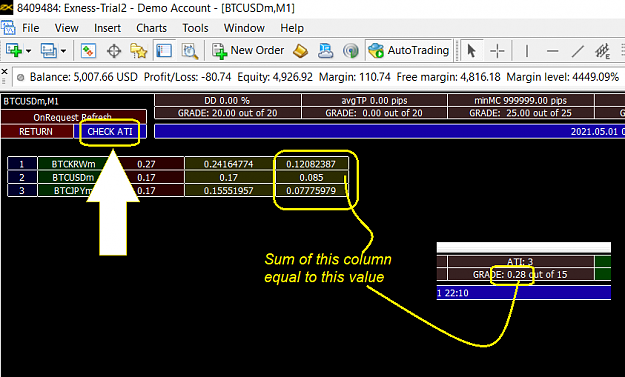Click the GRADE: 0.00 out of 20 cell
The image size is (625, 377).
(x=374, y=113)
